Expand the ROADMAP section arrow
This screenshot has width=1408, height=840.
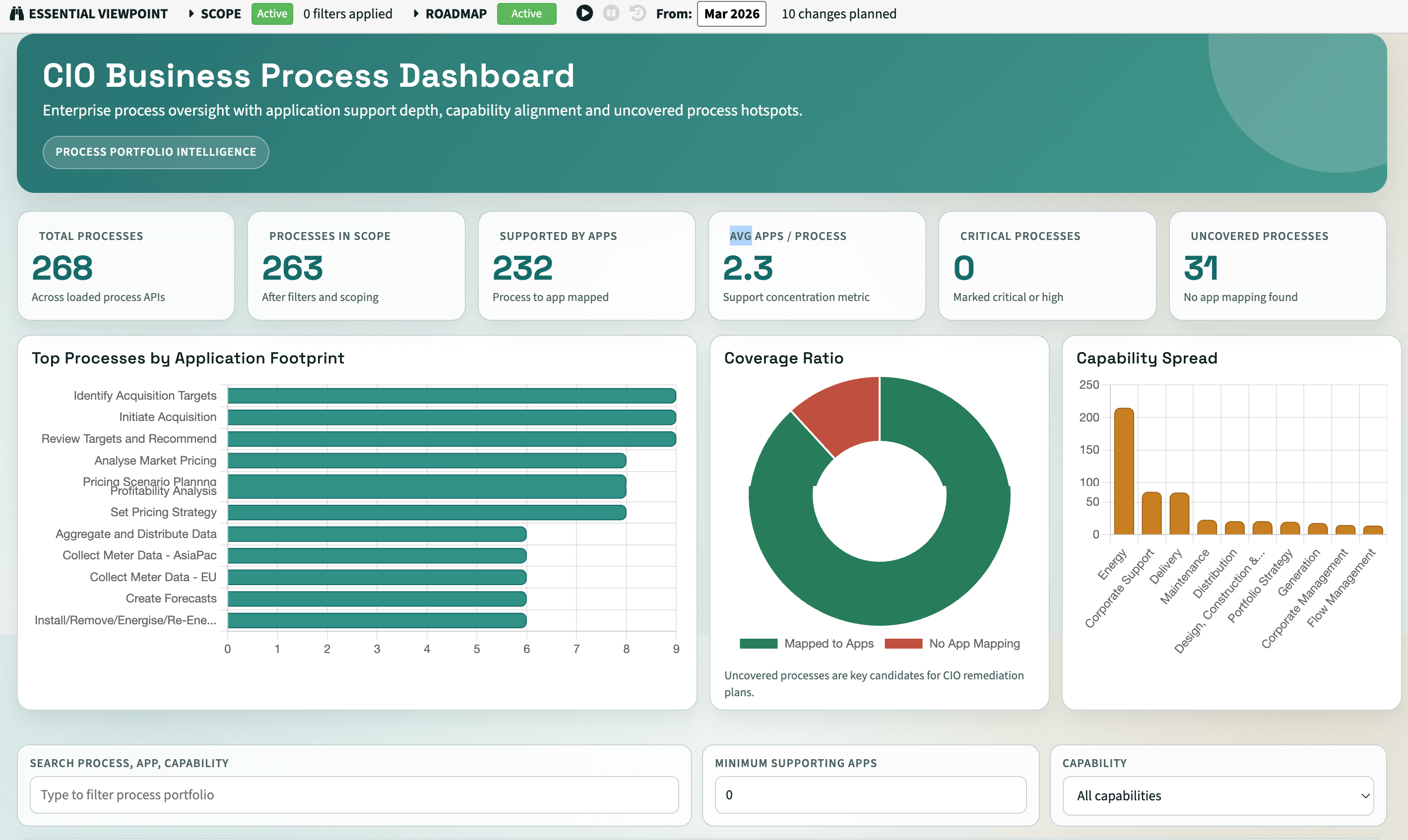pyautogui.click(x=416, y=13)
